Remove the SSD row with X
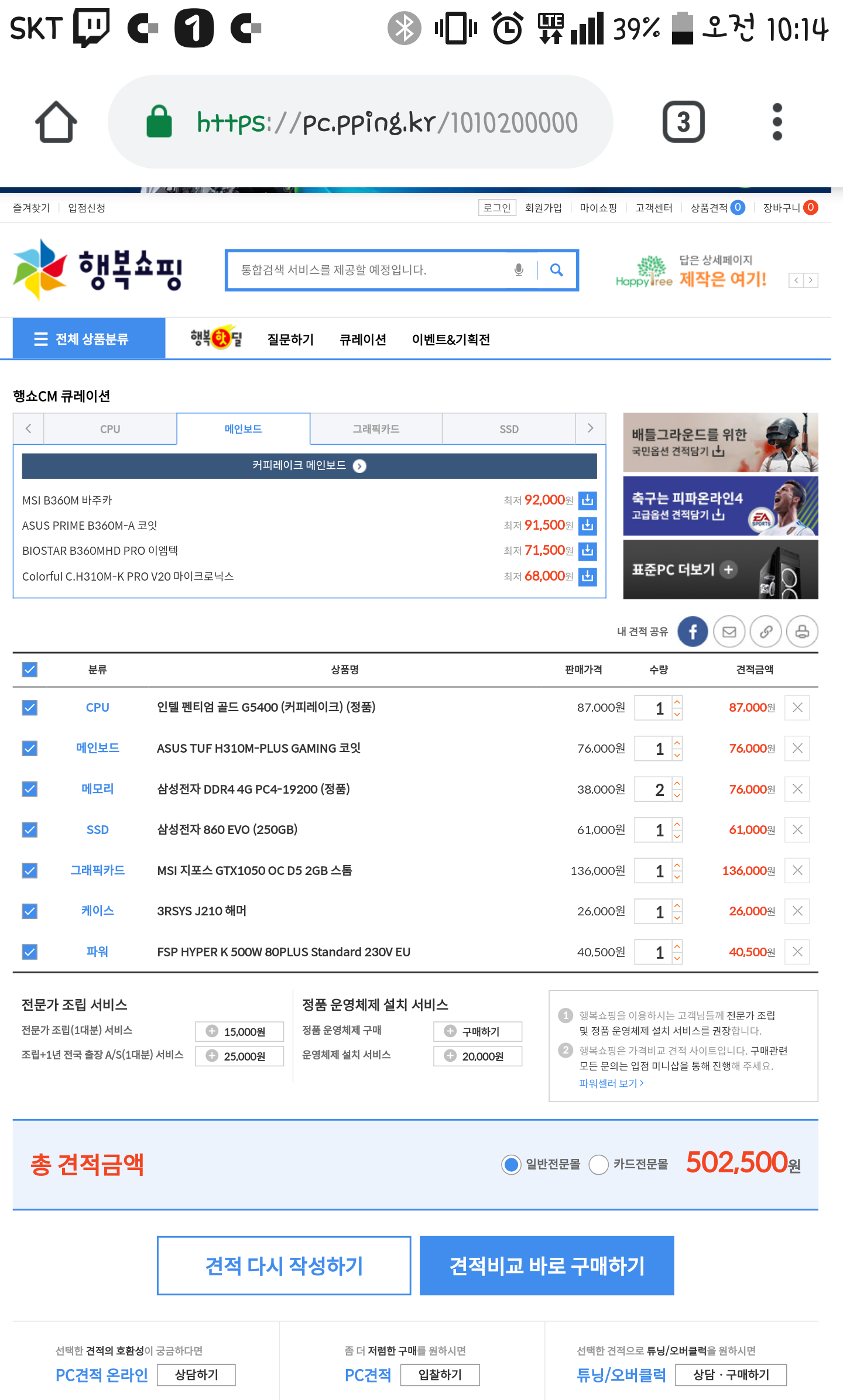 pos(797,830)
